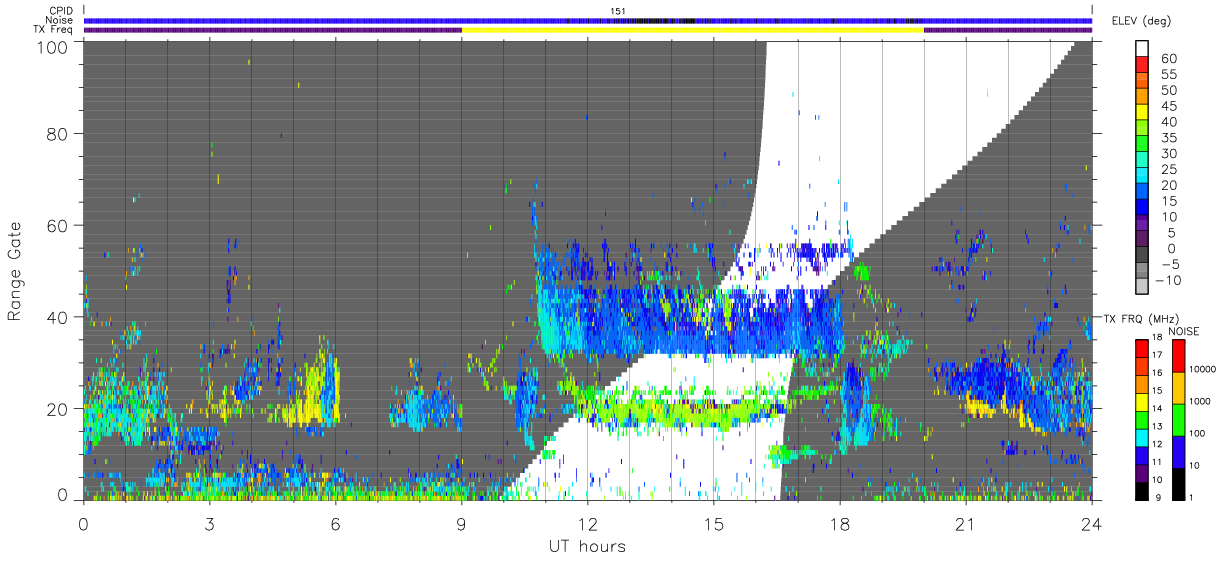Image resolution: width=1228 pixels, height=567 pixels.
Task: Click ELEV colorbar value 35
Action: (x=1167, y=138)
